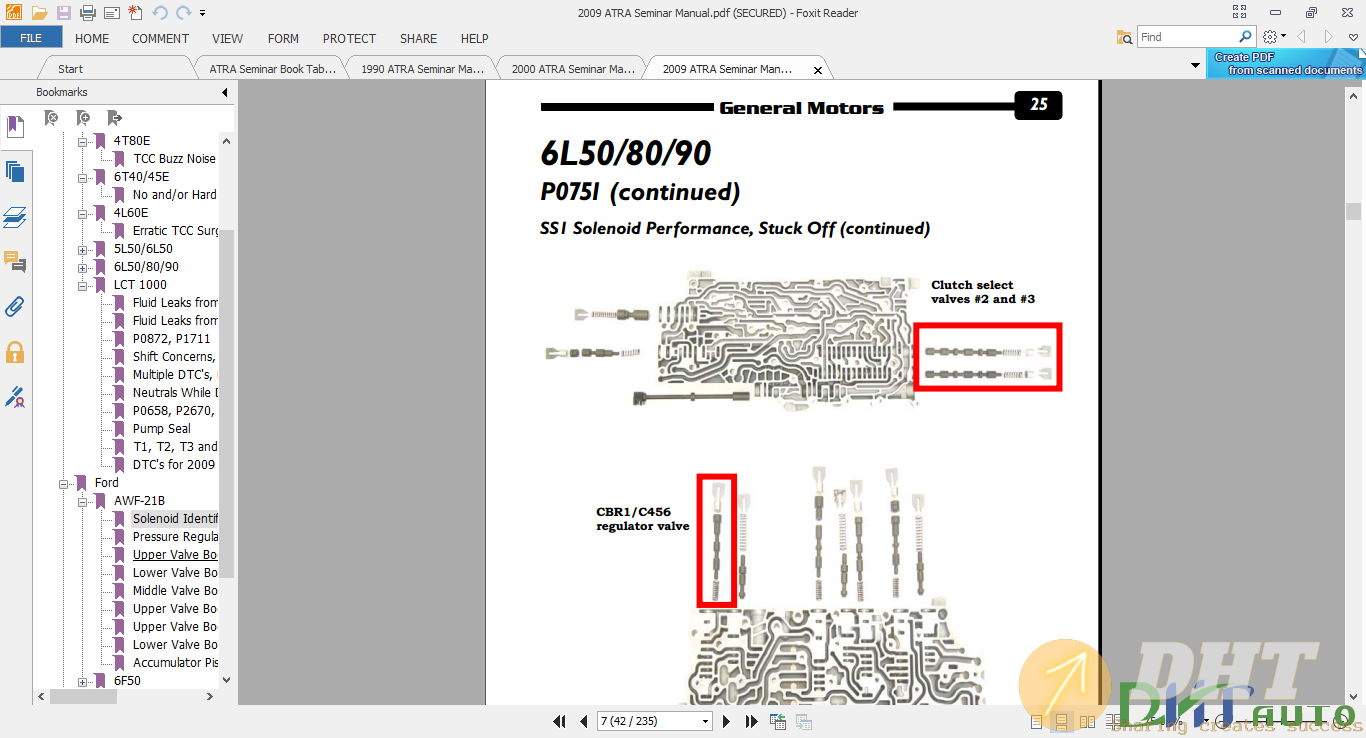
Task: Collapse the 6T40/45E bookmark node
Action: [83, 177]
